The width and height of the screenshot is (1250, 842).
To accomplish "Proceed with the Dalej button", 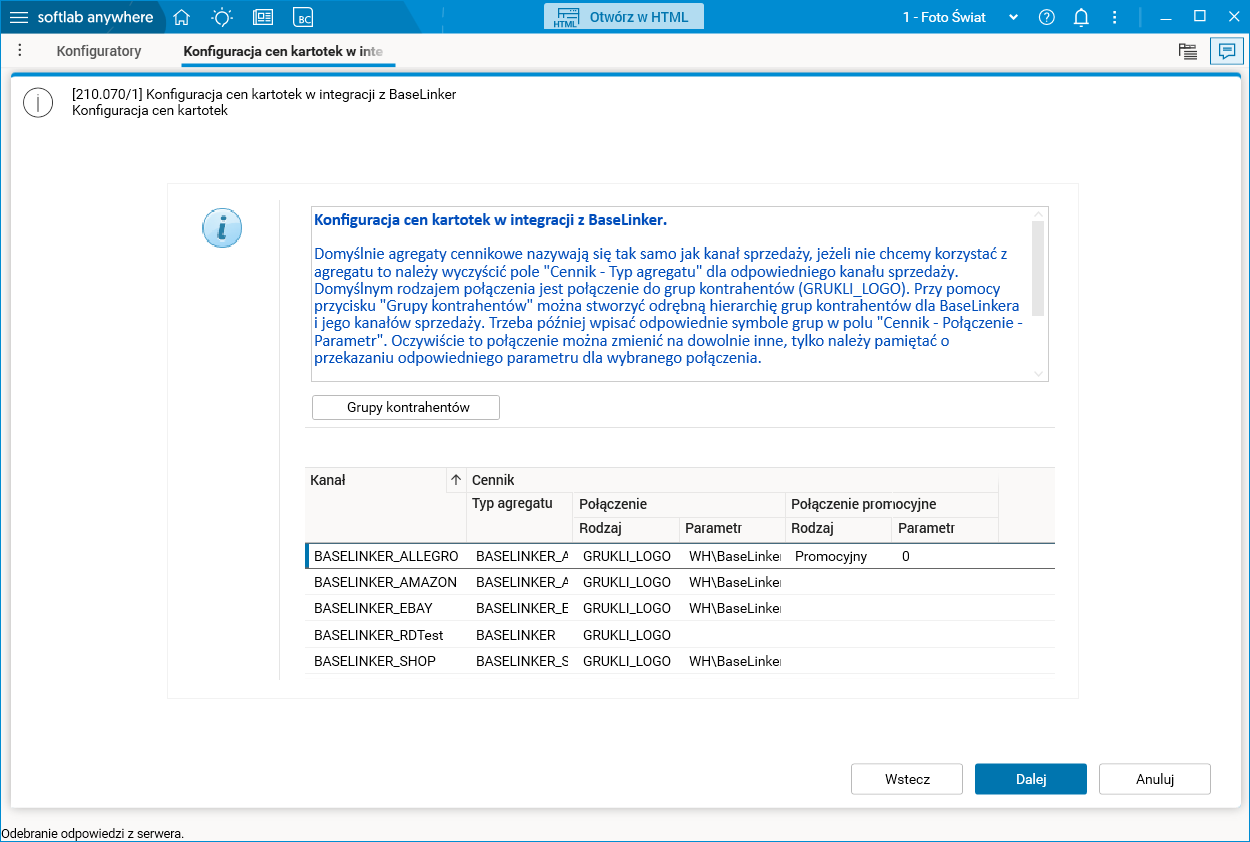I will pos(1031,779).
